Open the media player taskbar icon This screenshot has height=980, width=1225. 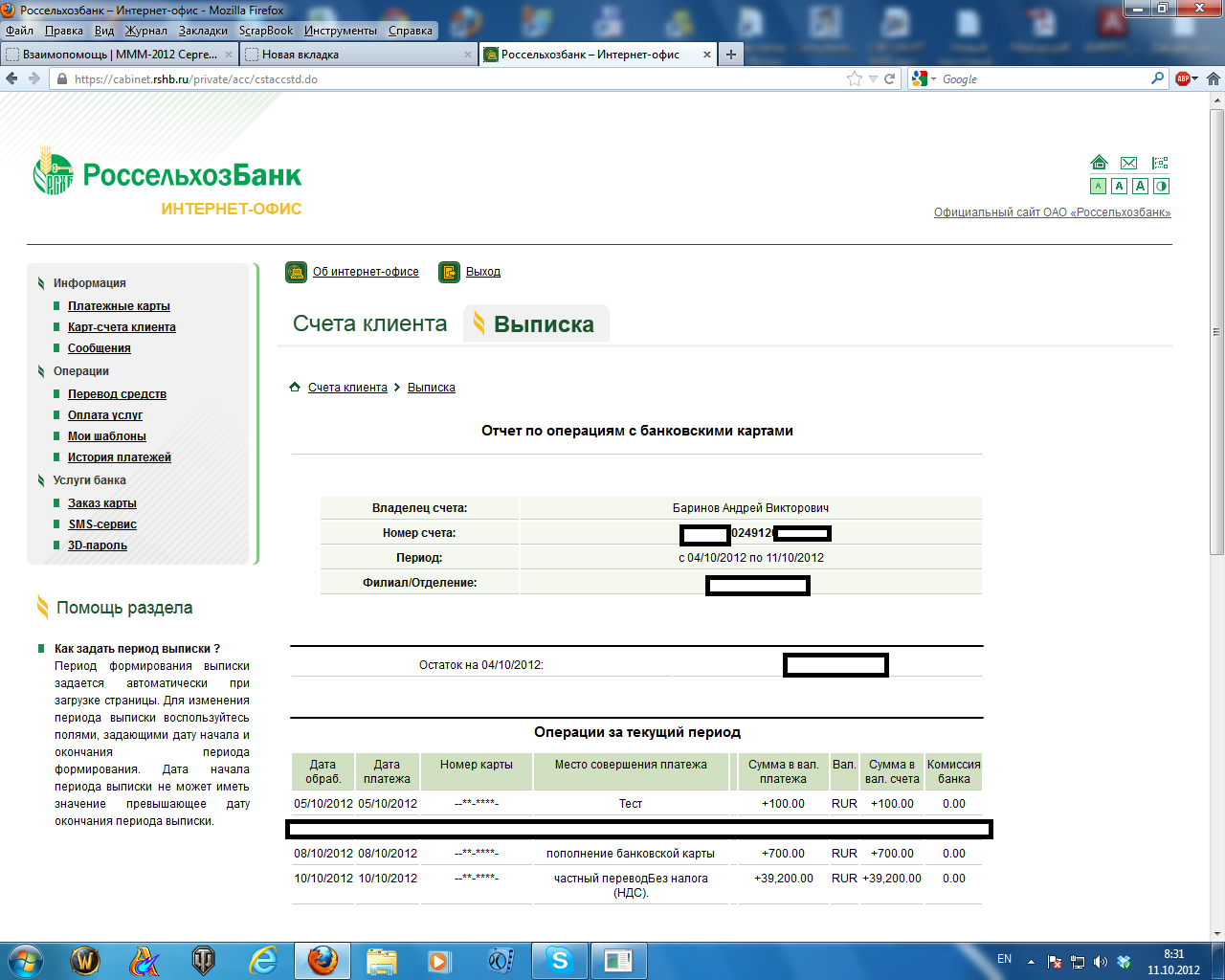(x=439, y=960)
